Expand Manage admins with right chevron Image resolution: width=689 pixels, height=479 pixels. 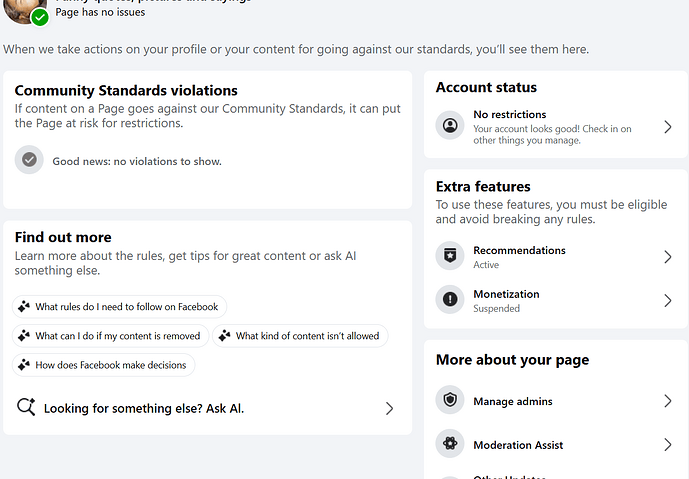coord(667,401)
